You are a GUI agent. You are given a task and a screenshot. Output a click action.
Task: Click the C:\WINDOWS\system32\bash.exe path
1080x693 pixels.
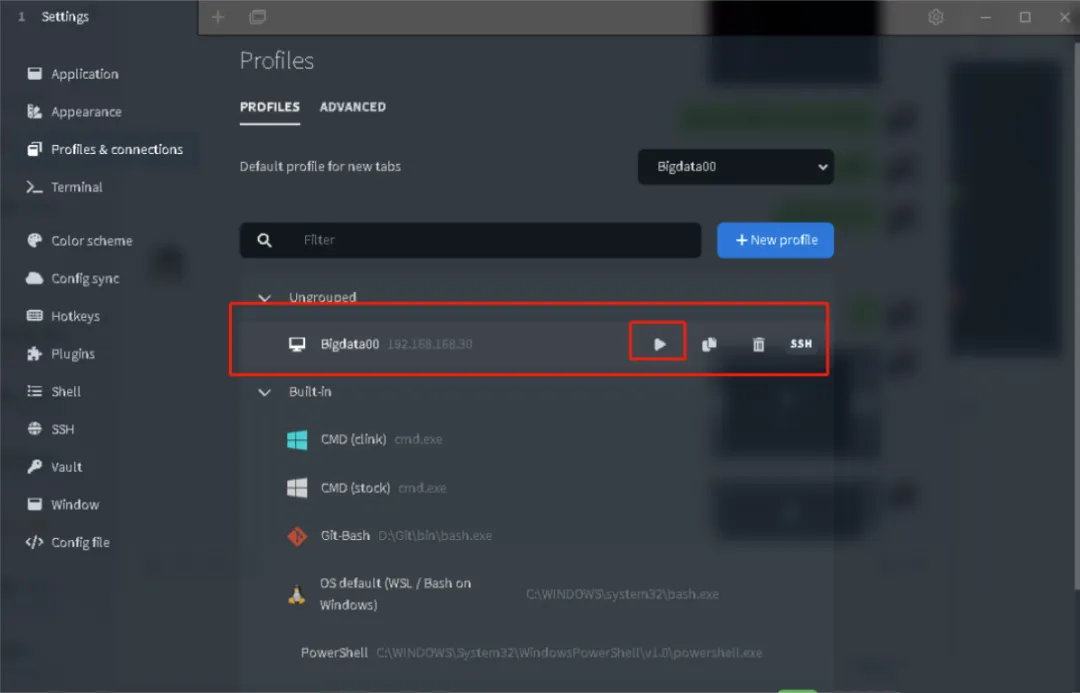pyautogui.click(x=622, y=594)
